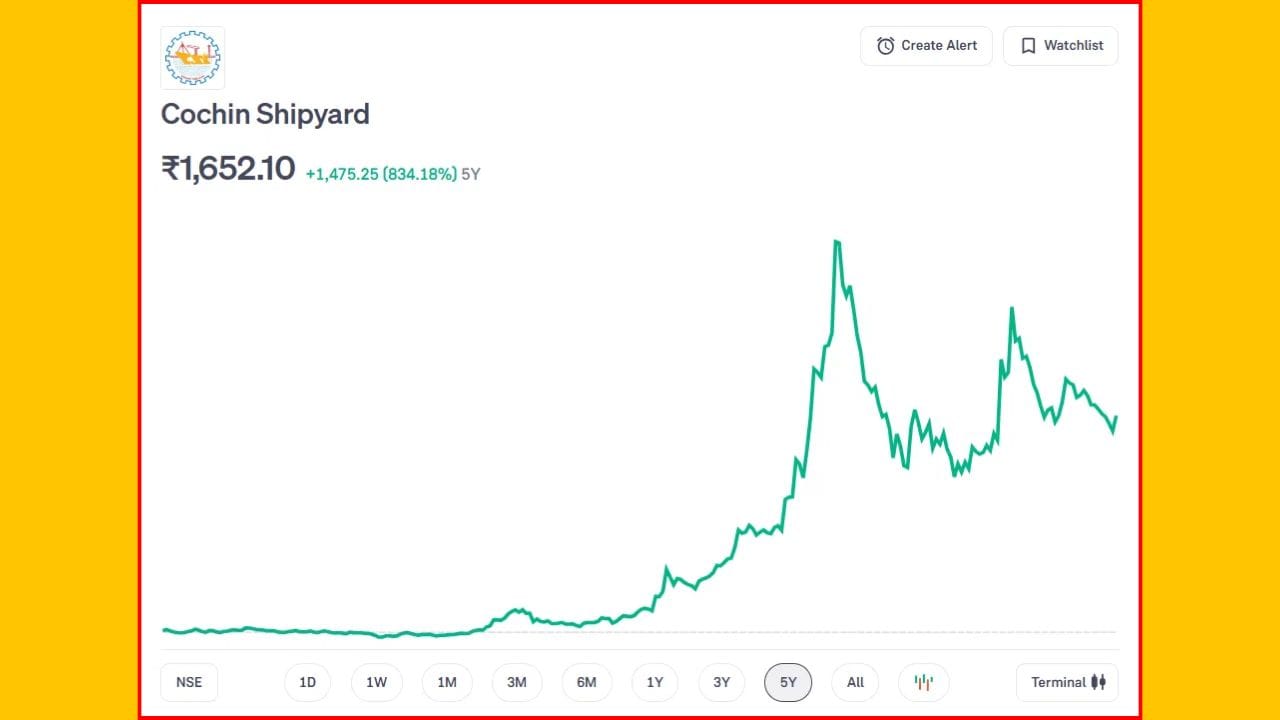
Task: Show the 6M price chart
Action: pos(587,683)
